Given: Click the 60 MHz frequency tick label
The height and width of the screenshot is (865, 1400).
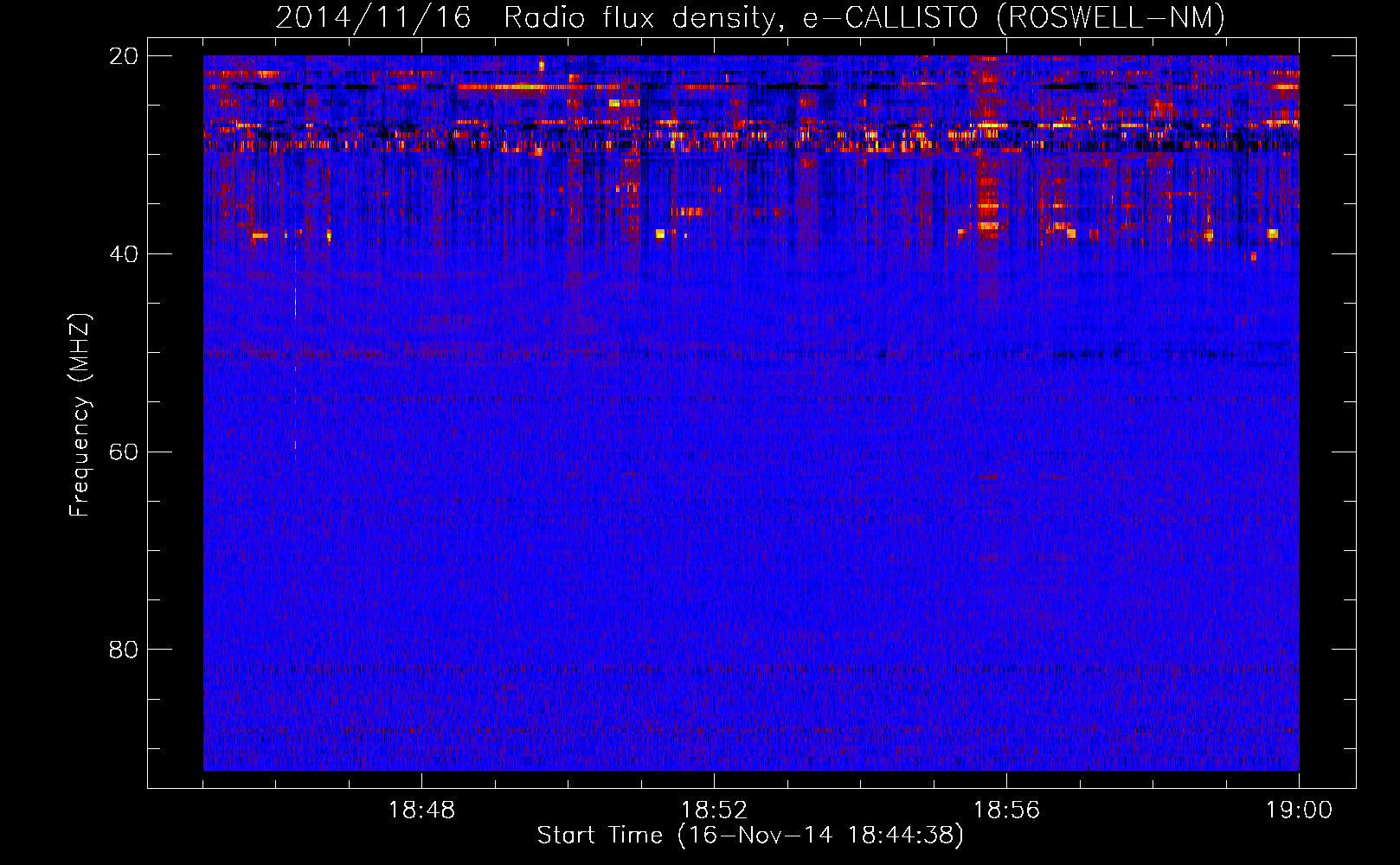Looking at the screenshot, I should (124, 452).
